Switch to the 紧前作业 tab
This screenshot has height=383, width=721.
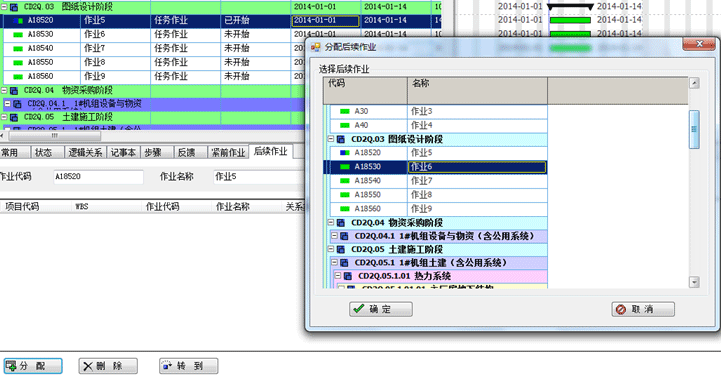tap(228, 152)
